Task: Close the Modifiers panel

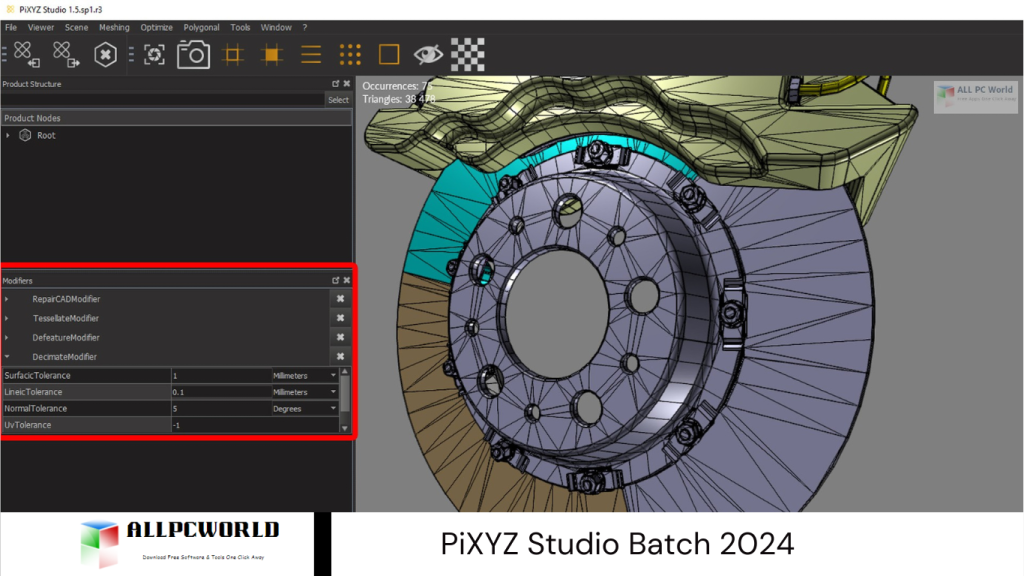Action: click(347, 280)
